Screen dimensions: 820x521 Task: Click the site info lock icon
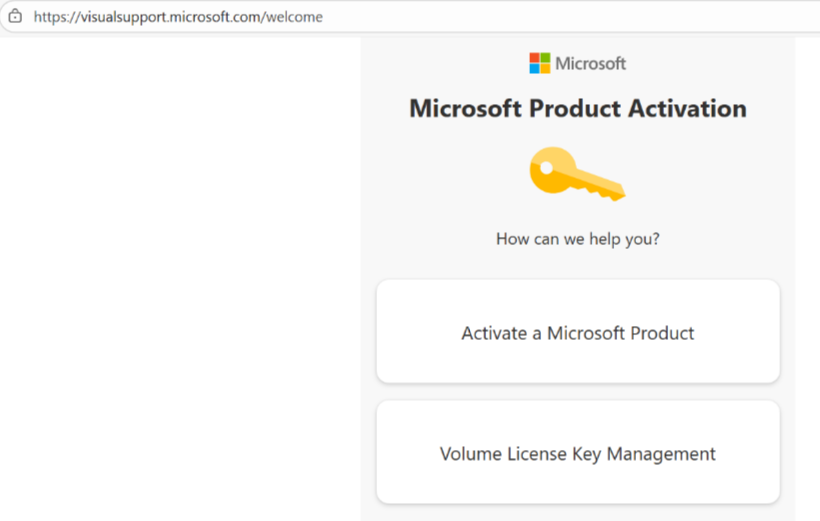point(15,16)
